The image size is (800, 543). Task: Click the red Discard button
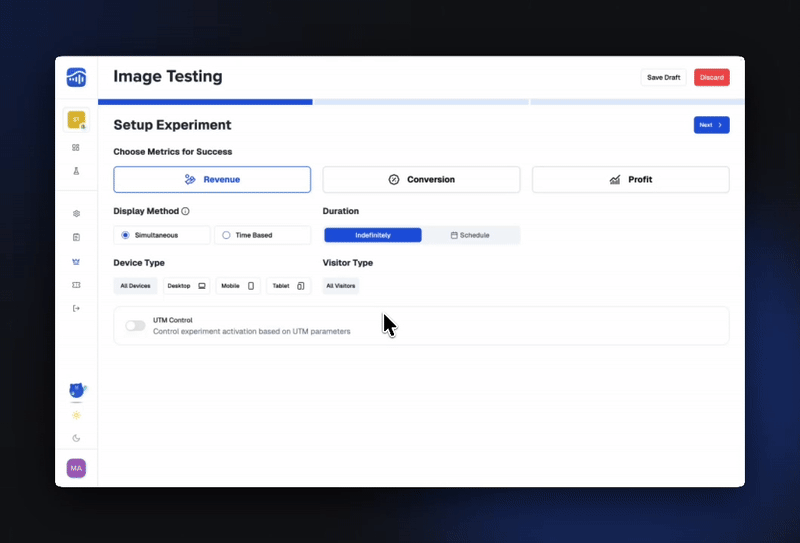712,78
